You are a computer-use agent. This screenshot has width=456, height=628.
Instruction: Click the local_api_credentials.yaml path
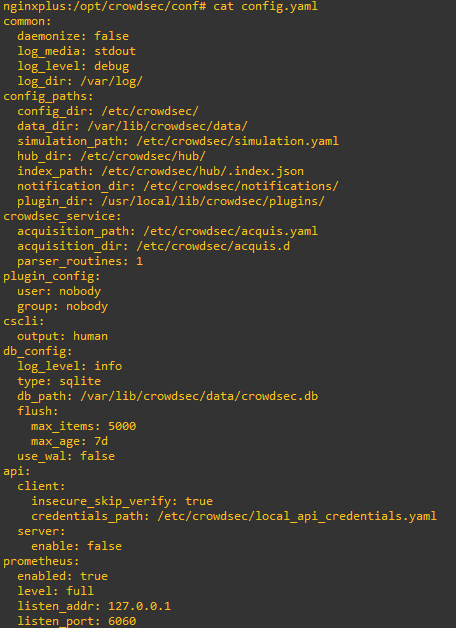(x=297, y=516)
